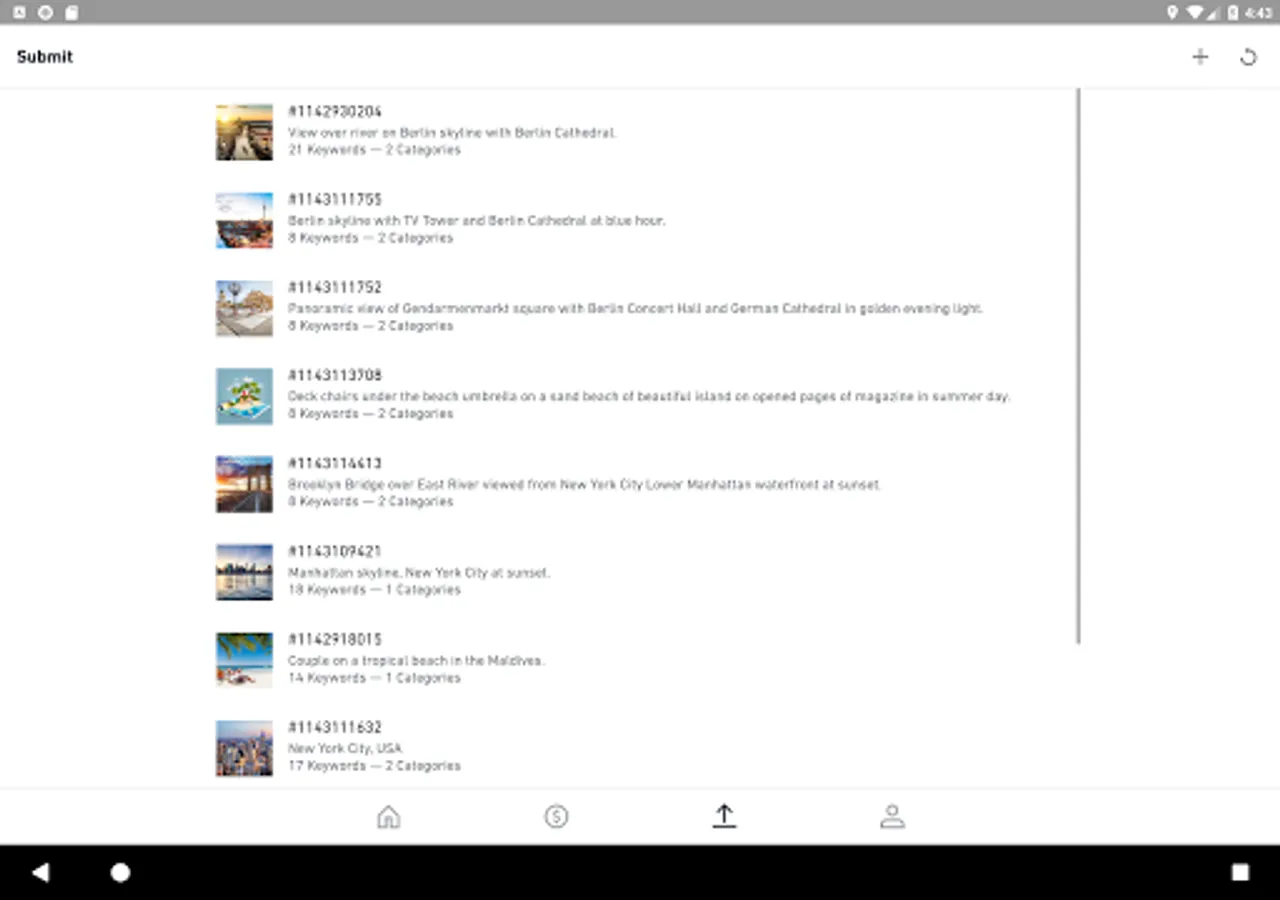Open Manhattan skyline thumbnail
Viewport: 1280px width, 900px height.
tap(244, 572)
